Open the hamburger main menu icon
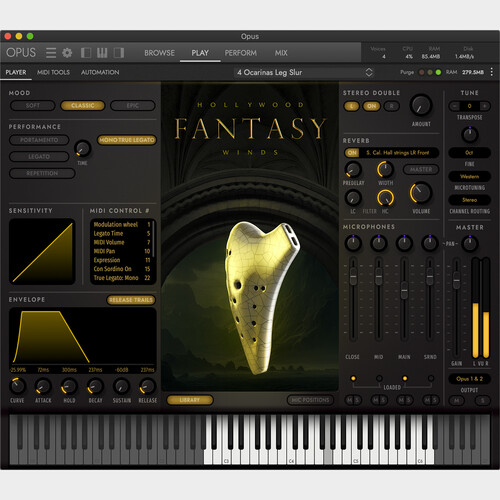500x500 pixels. coord(51,53)
